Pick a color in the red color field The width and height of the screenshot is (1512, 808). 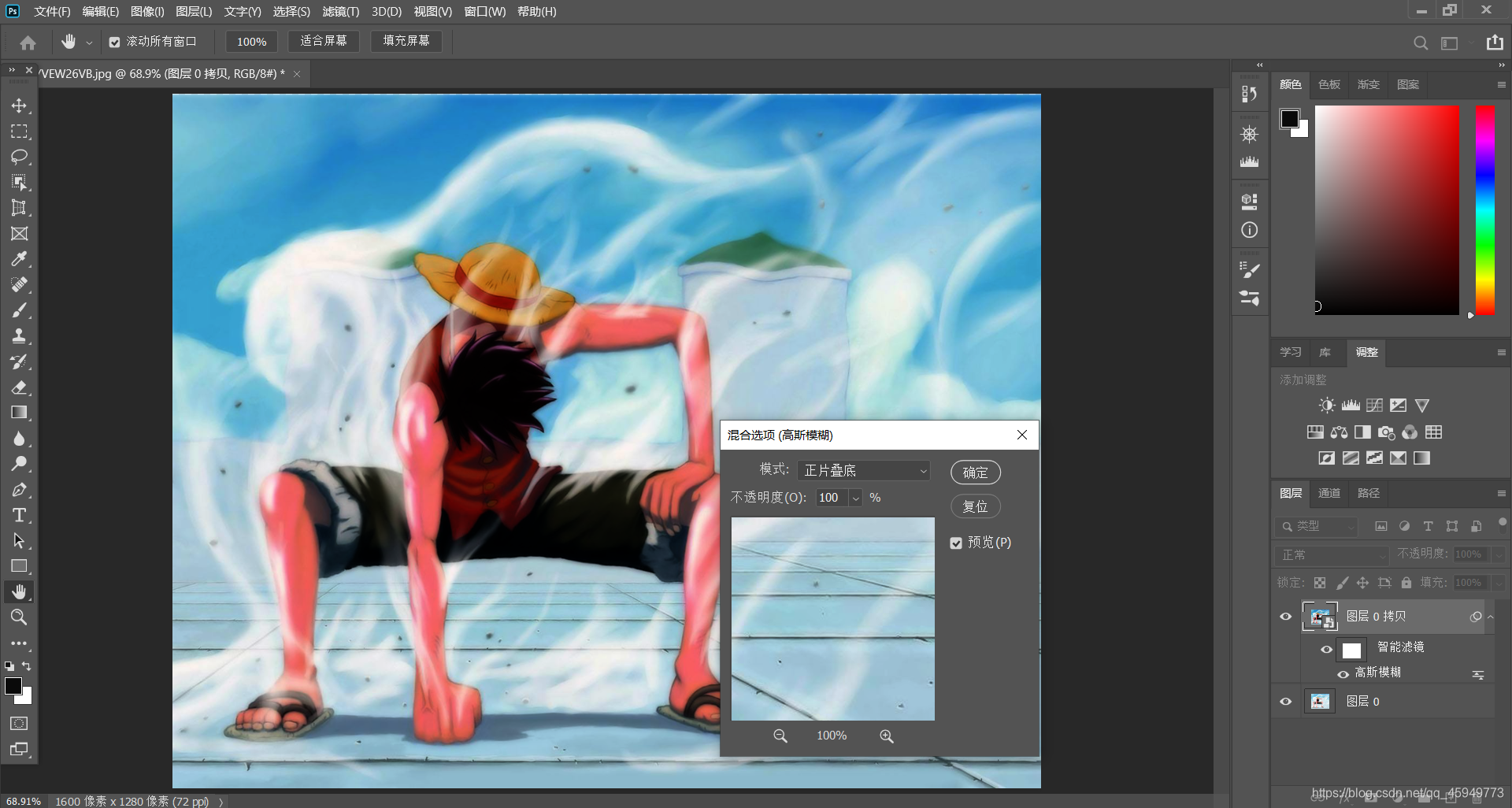(x=1387, y=210)
